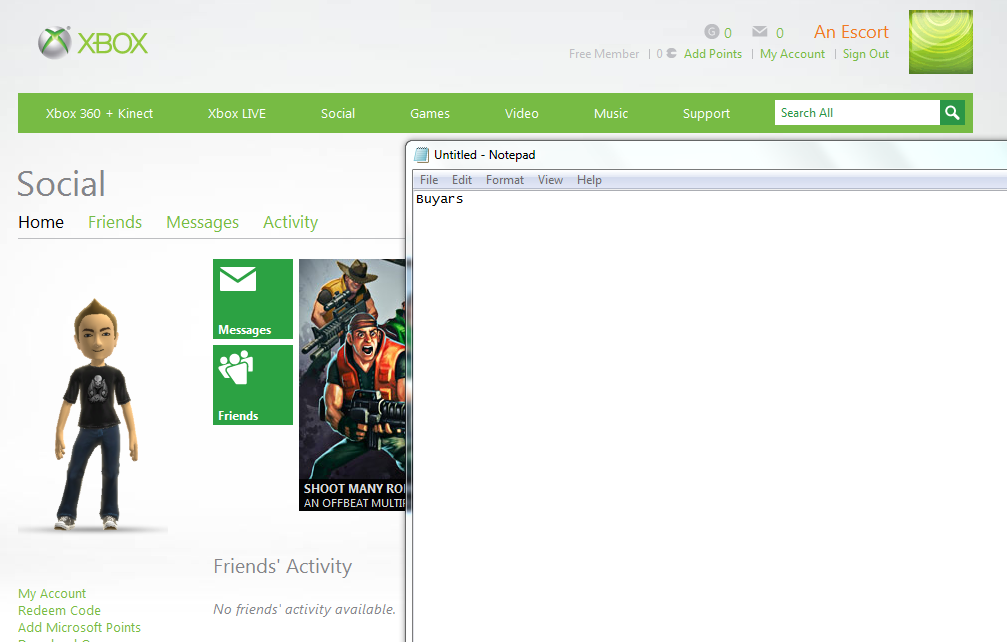Open Notepad Format menu
The image size is (1007, 642).
505,180
